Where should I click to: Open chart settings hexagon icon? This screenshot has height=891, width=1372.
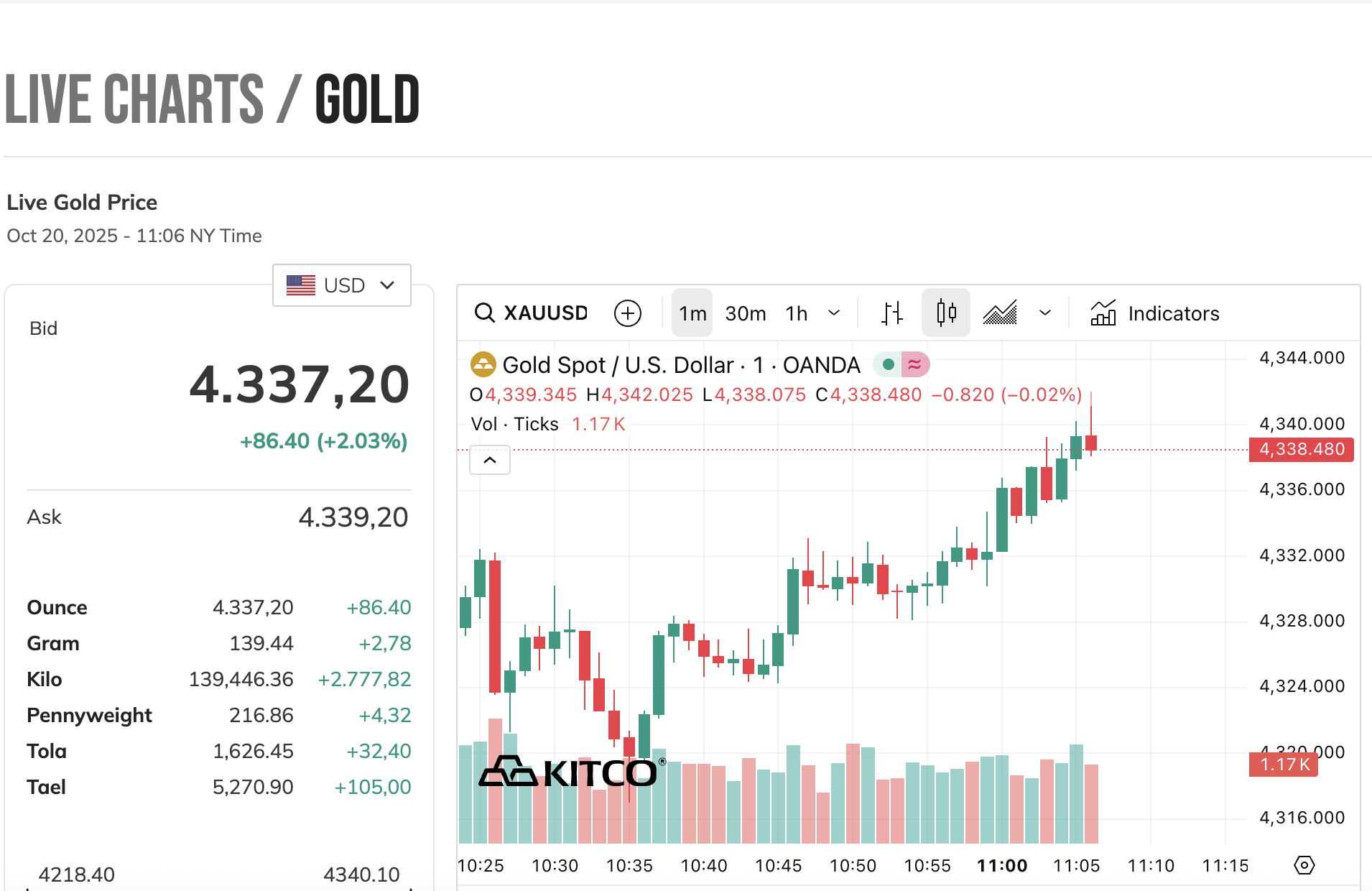coord(1304,865)
